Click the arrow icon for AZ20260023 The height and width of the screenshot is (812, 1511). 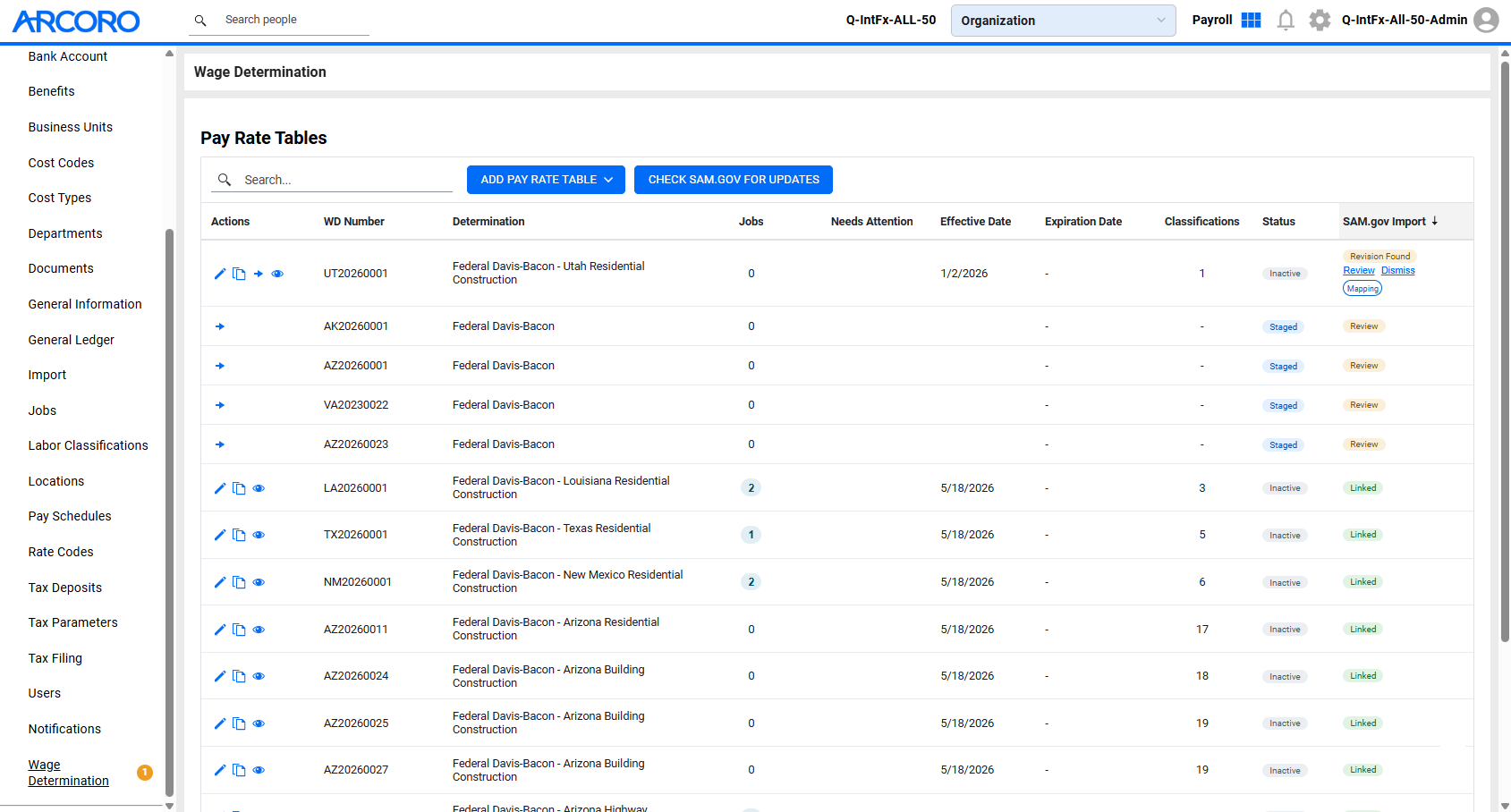220,444
